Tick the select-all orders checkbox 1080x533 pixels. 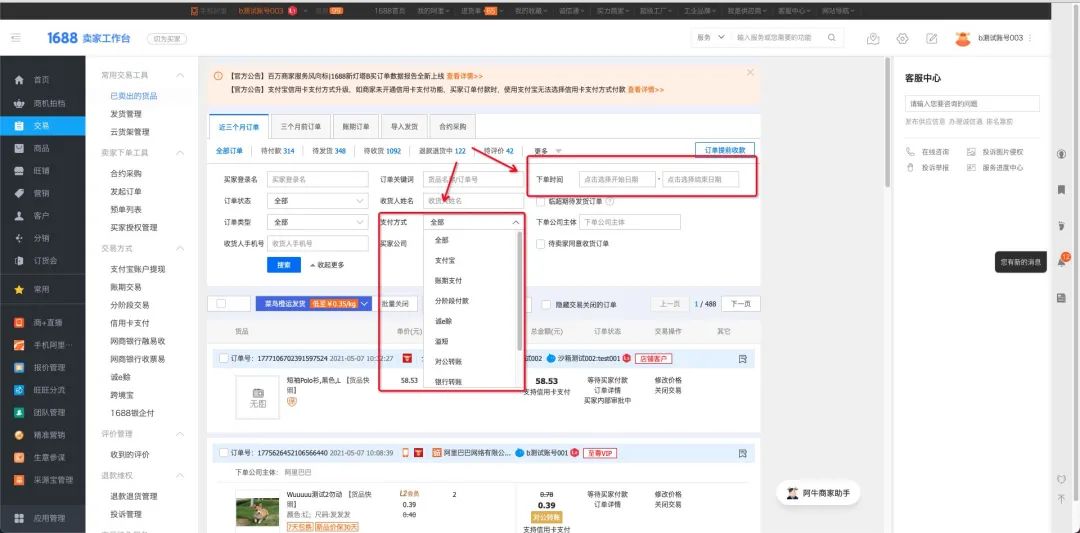[x=220, y=304]
